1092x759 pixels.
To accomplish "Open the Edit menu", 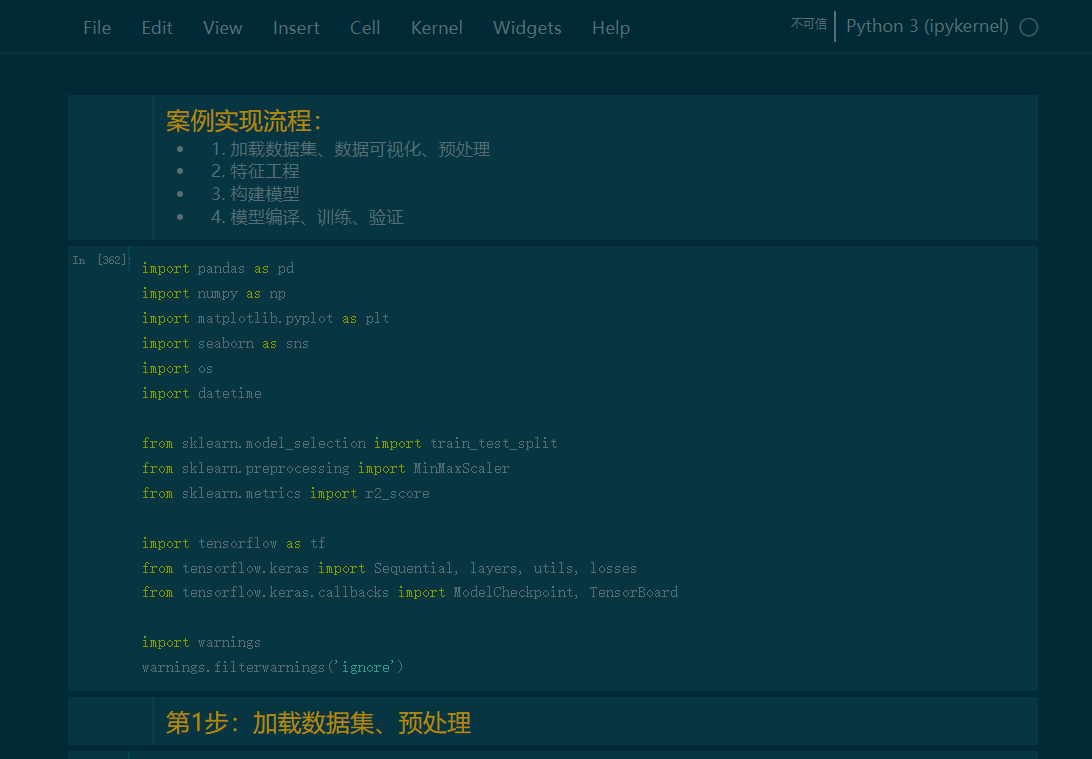I will pyautogui.click(x=157, y=28).
